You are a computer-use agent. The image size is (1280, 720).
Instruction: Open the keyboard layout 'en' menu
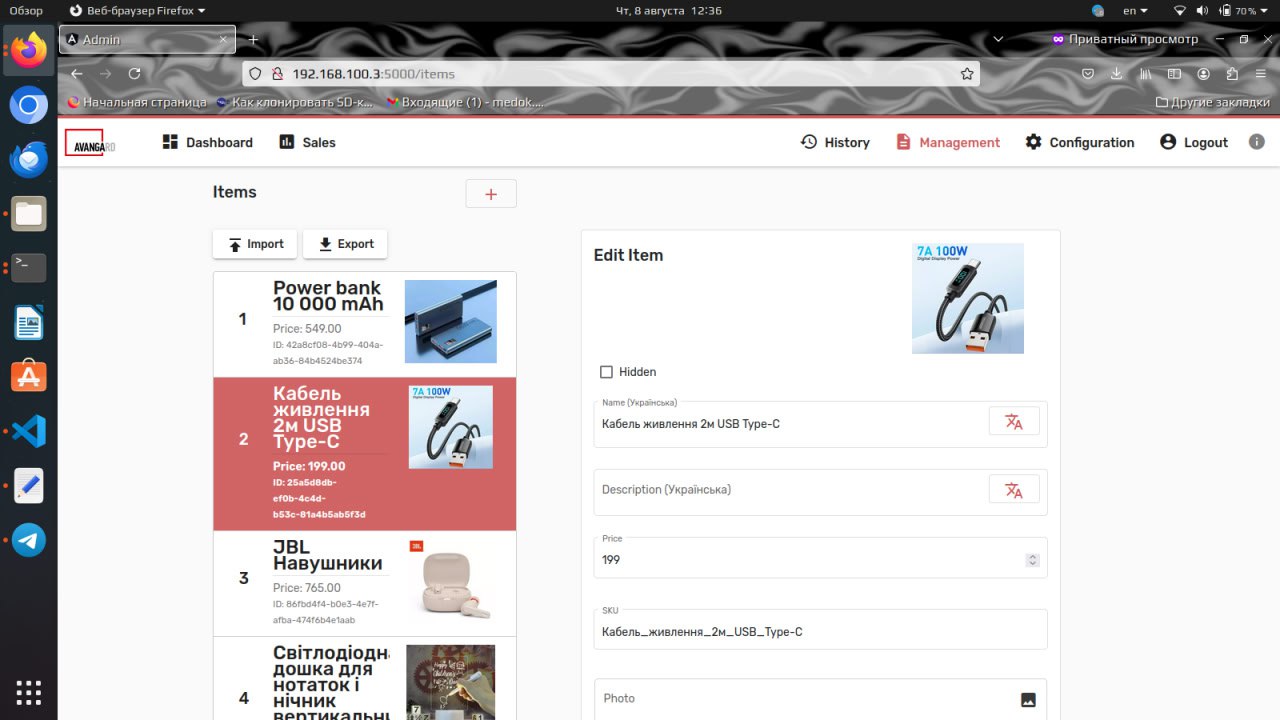[1135, 11]
